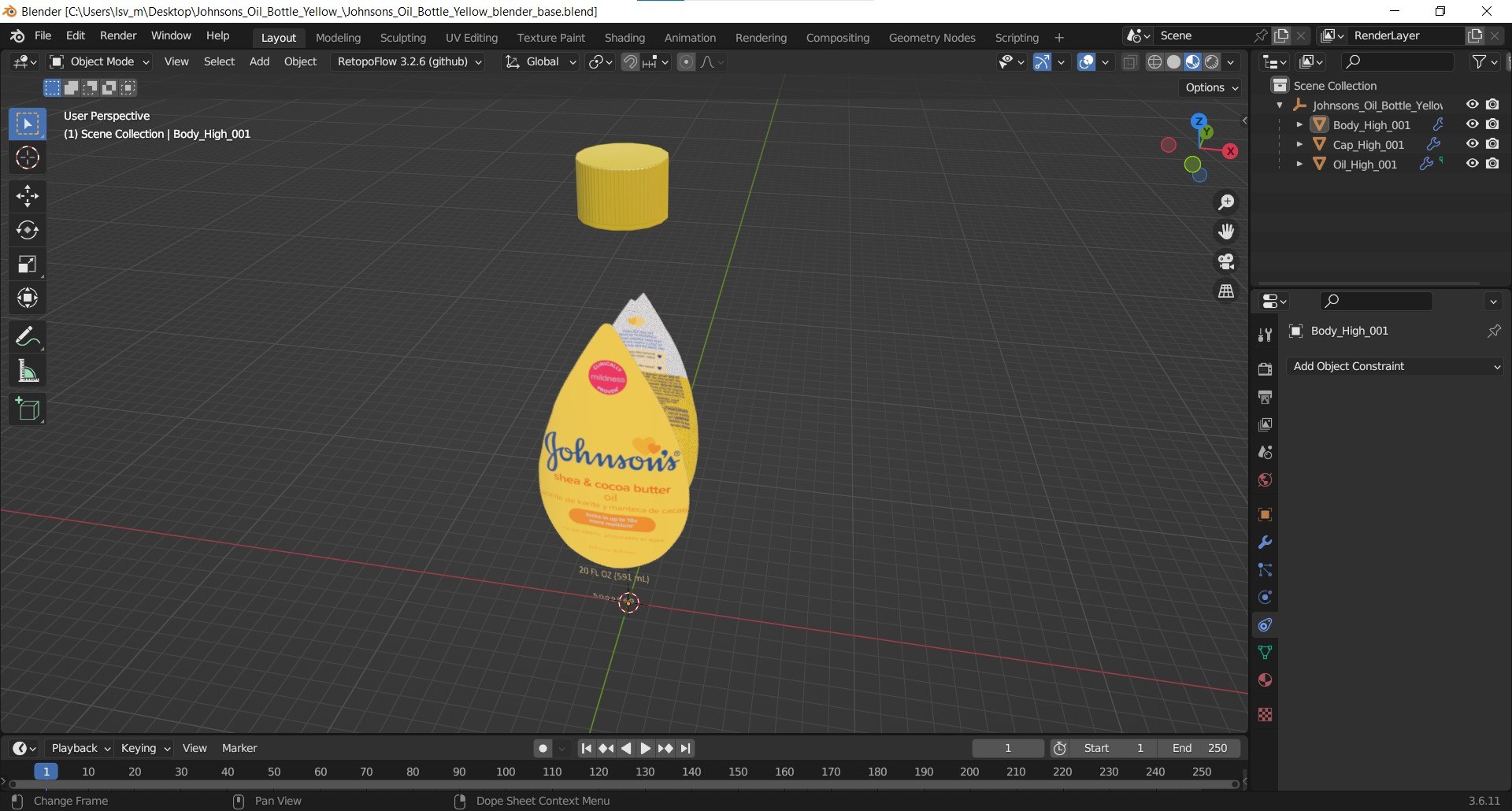Viewport: 1512px width, 811px height.
Task: Select rendered viewport shading sphere
Action: (x=1212, y=61)
